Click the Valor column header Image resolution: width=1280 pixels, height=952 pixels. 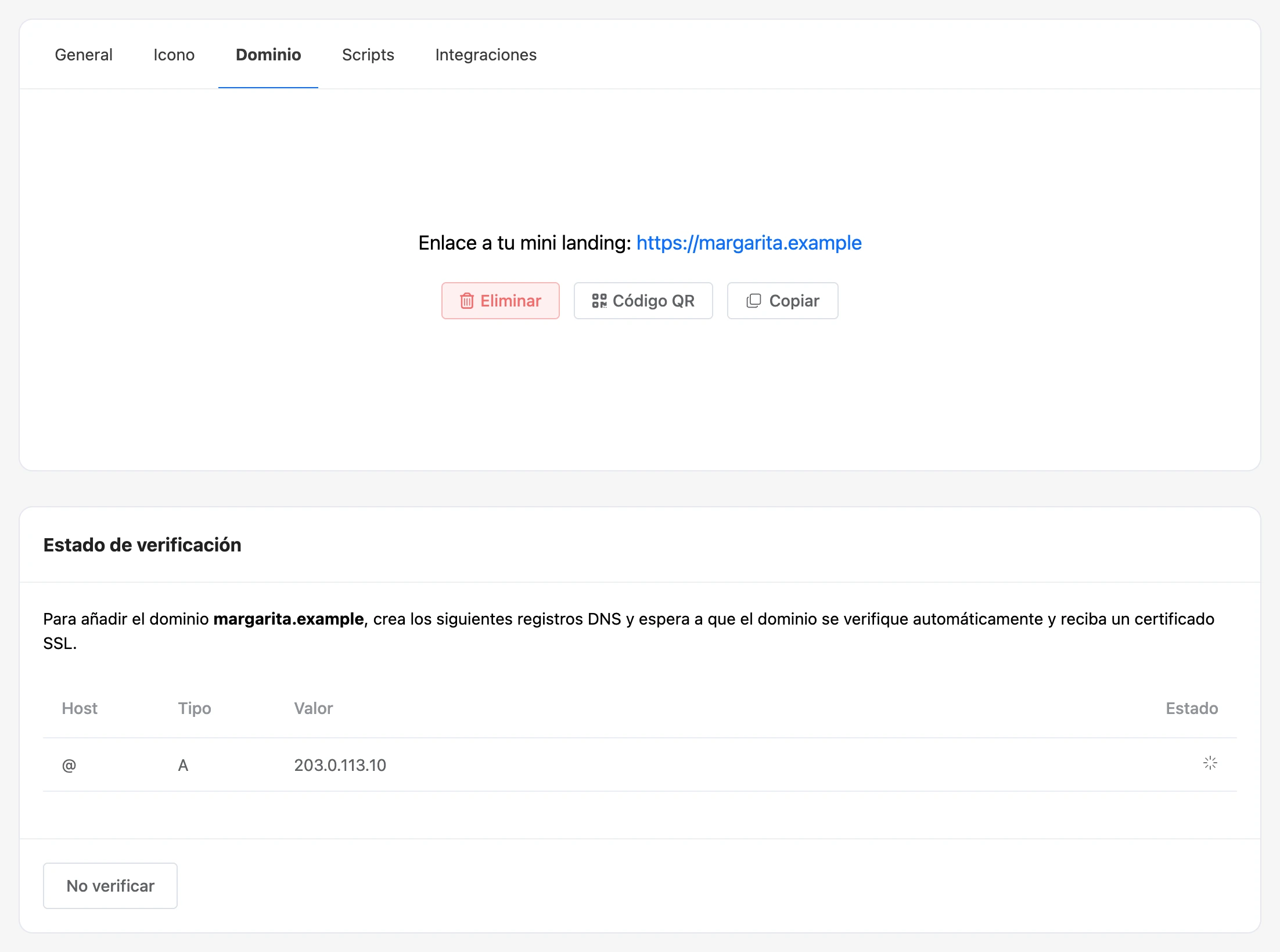pyautogui.click(x=314, y=708)
